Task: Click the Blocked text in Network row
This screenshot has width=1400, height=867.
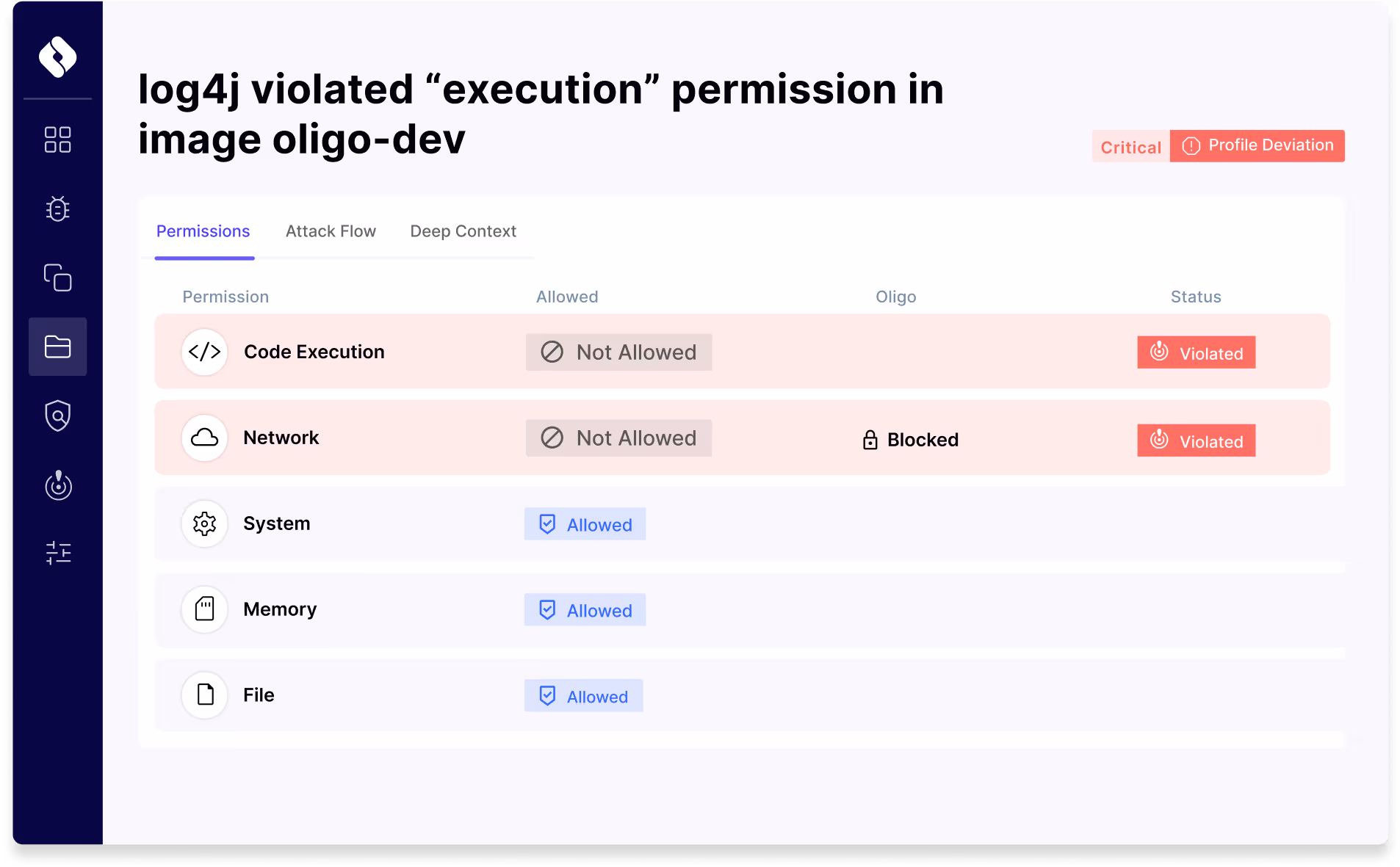Action: 923,440
